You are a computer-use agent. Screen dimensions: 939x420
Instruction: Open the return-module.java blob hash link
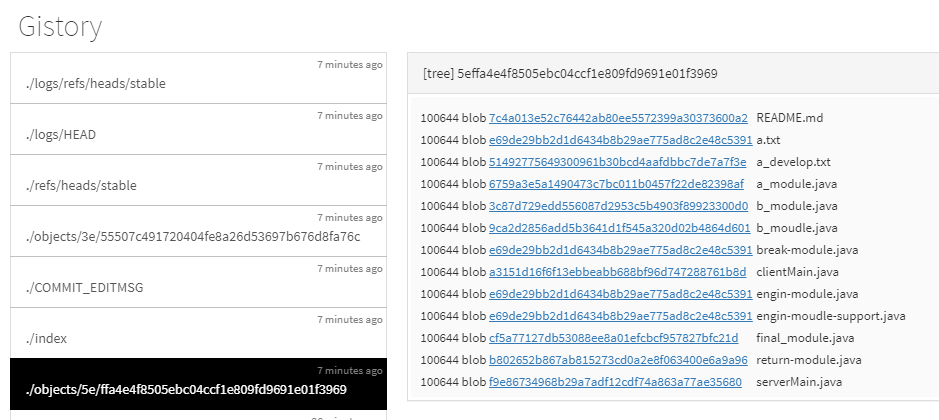pos(618,360)
